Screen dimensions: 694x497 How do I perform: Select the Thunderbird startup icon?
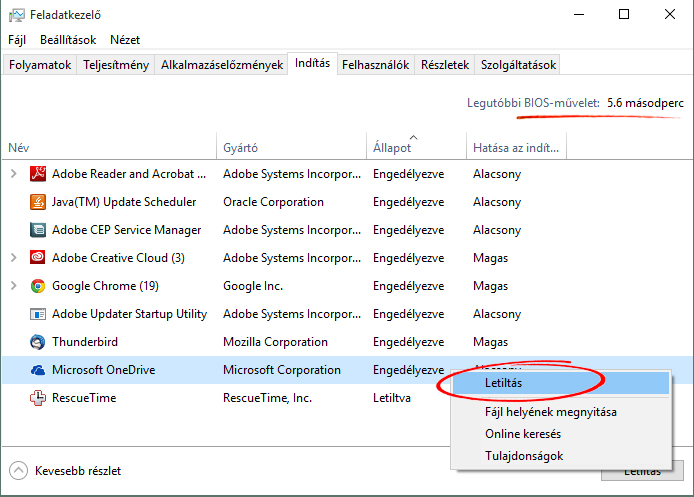coord(38,342)
